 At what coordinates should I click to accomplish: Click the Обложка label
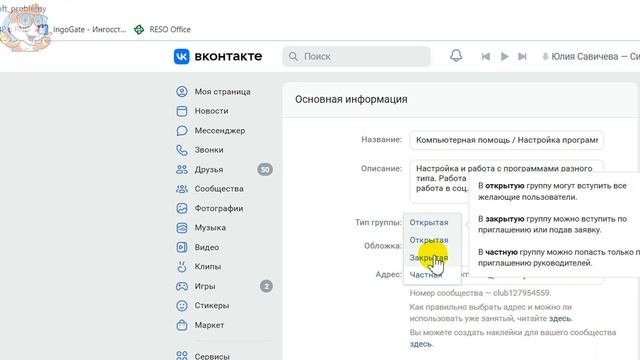coord(383,246)
